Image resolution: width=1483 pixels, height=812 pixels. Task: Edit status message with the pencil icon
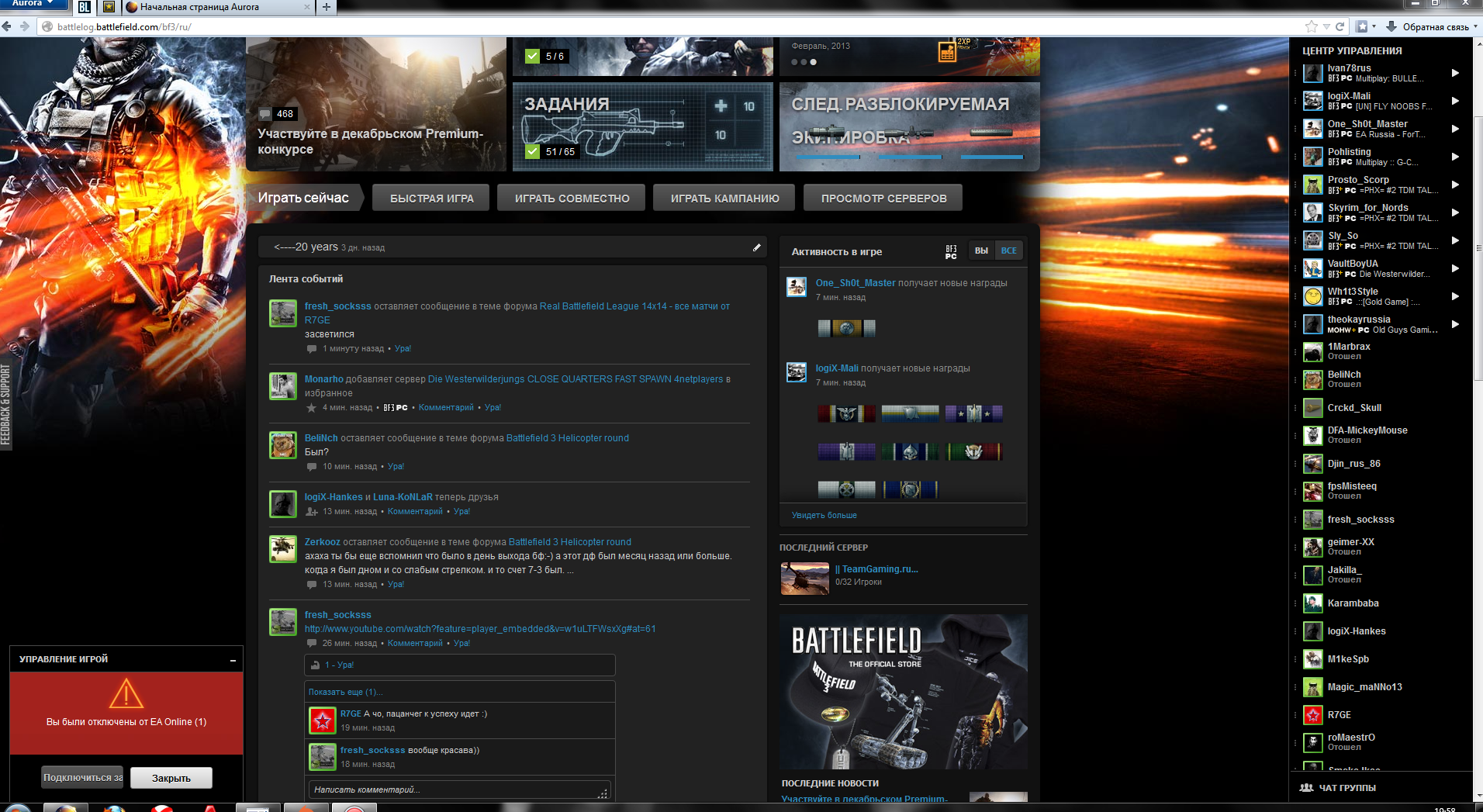point(756,247)
